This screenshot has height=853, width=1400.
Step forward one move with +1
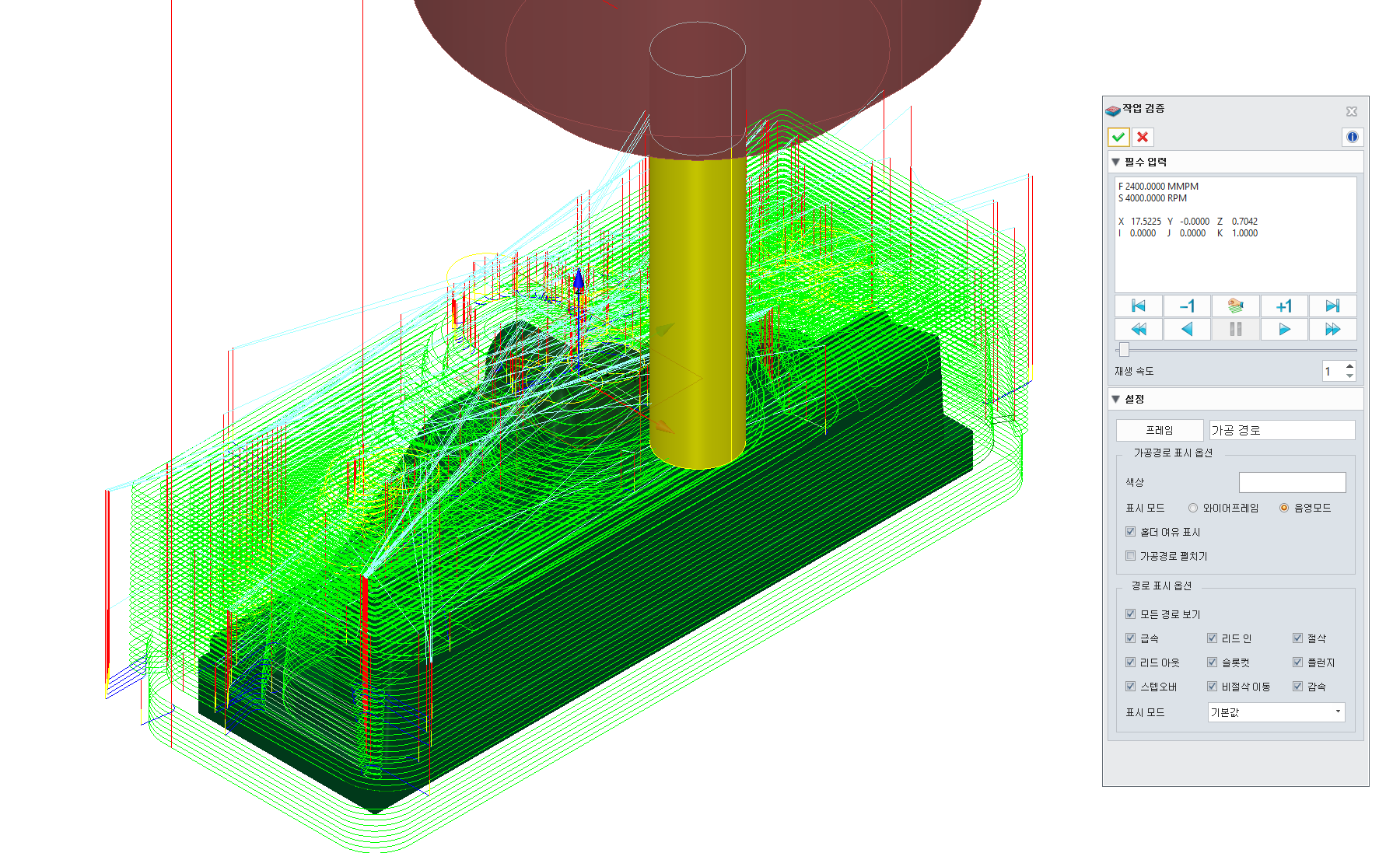(x=1284, y=306)
